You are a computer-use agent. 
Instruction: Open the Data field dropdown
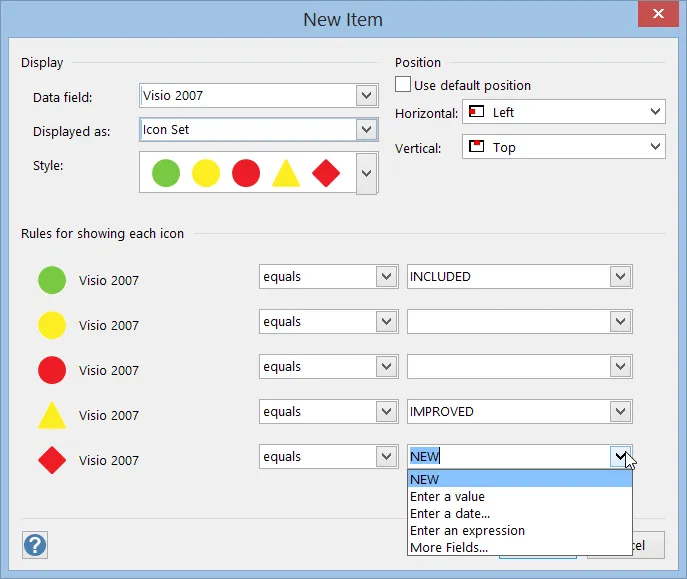pyautogui.click(x=367, y=95)
